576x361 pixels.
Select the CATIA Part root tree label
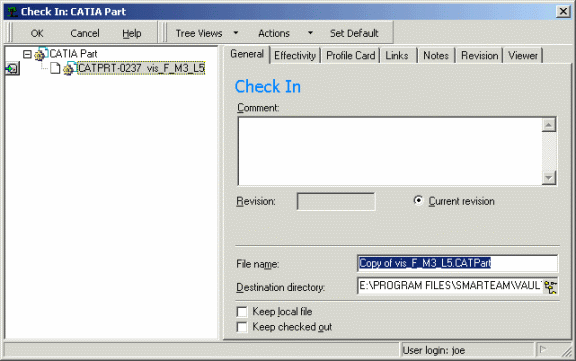point(73,54)
